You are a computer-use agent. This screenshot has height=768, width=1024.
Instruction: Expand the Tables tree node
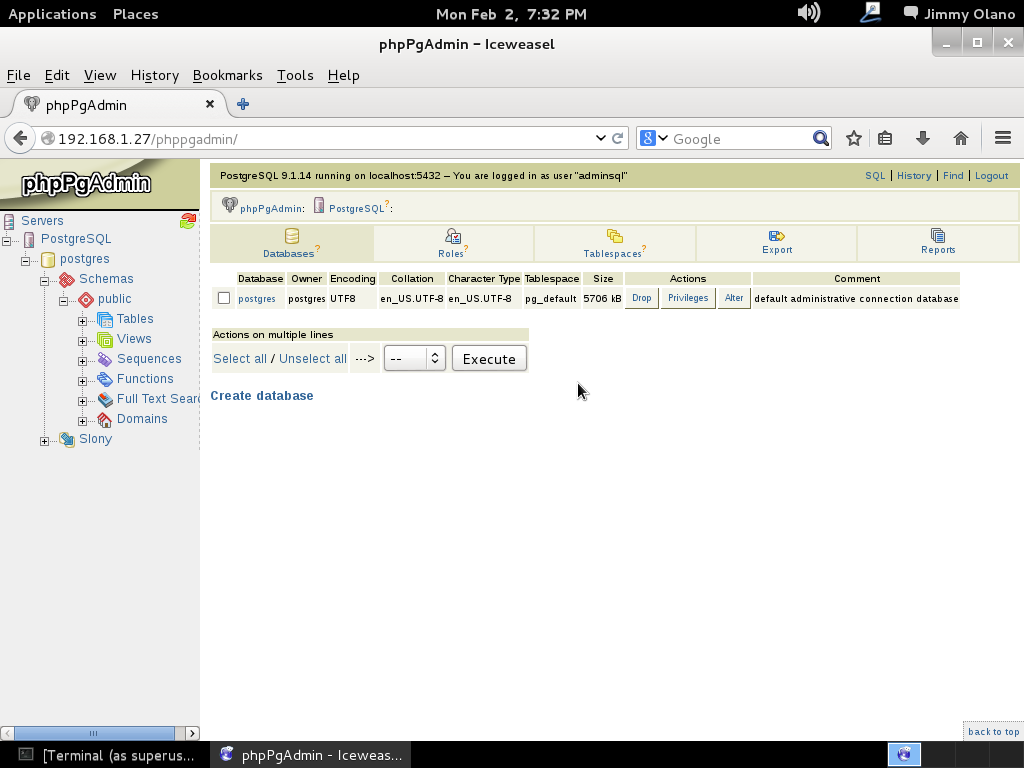pos(83,321)
